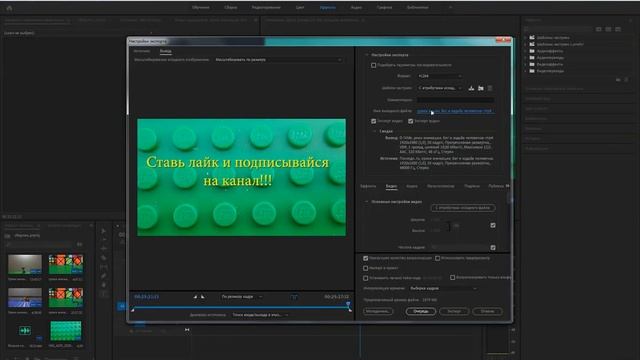The image size is (640, 360).
Task: Select the green Lego clip thumbnail in project
Action: (66, 331)
